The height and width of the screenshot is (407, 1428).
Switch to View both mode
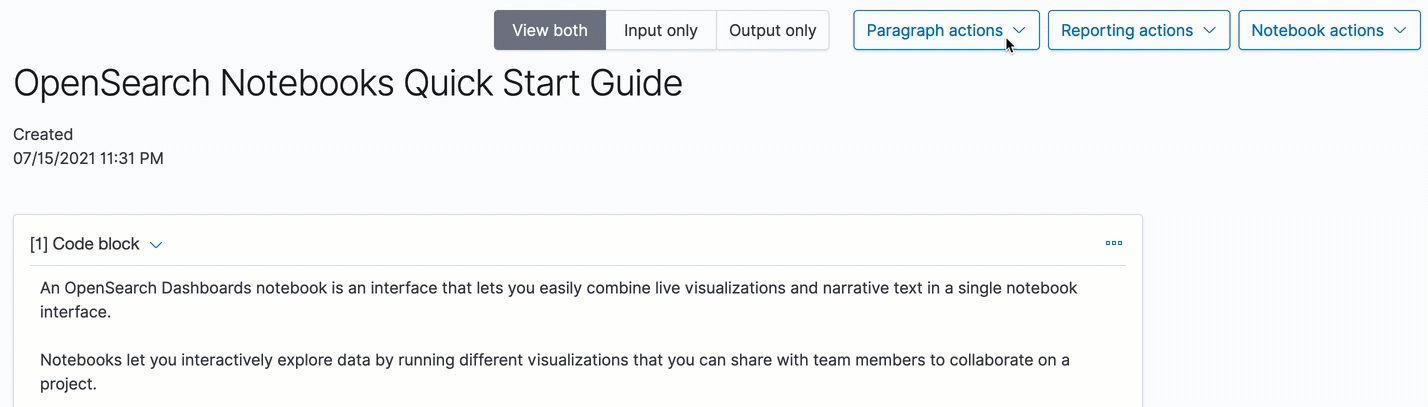pyautogui.click(x=549, y=30)
